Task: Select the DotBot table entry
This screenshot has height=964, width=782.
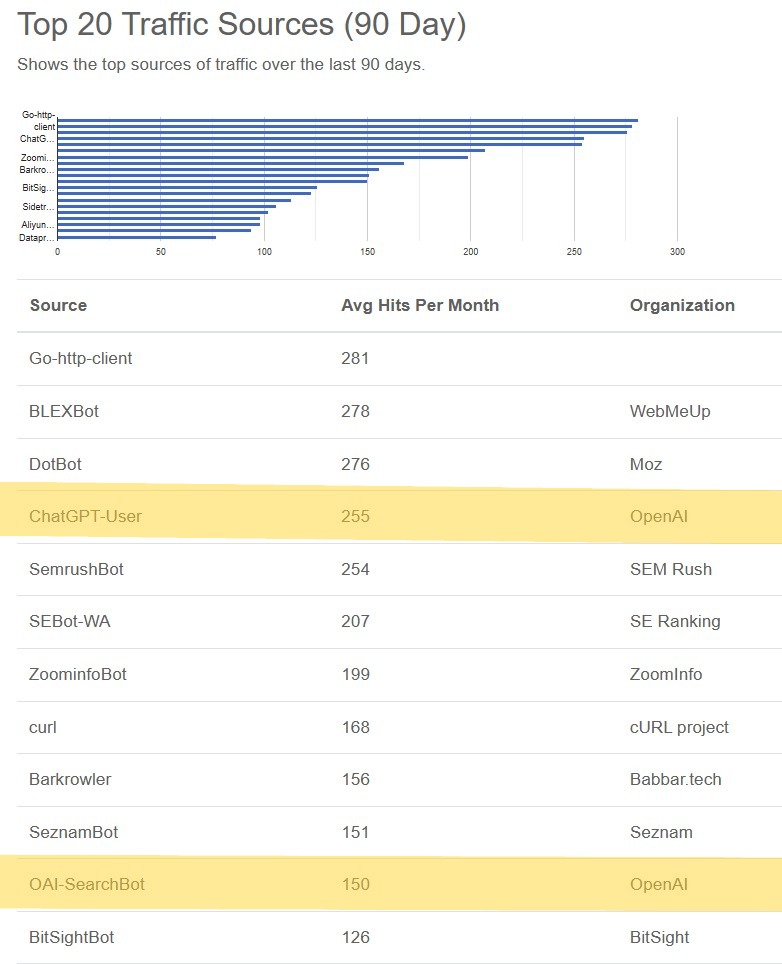Action: tap(56, 464)
